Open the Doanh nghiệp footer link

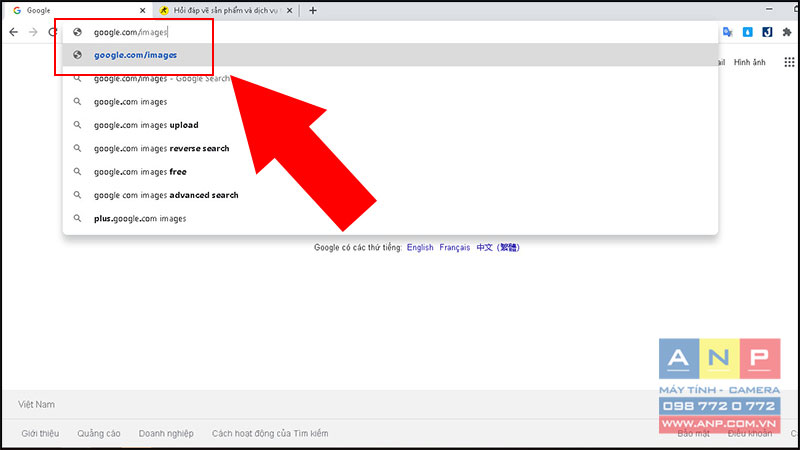click(x=166, y=433)
